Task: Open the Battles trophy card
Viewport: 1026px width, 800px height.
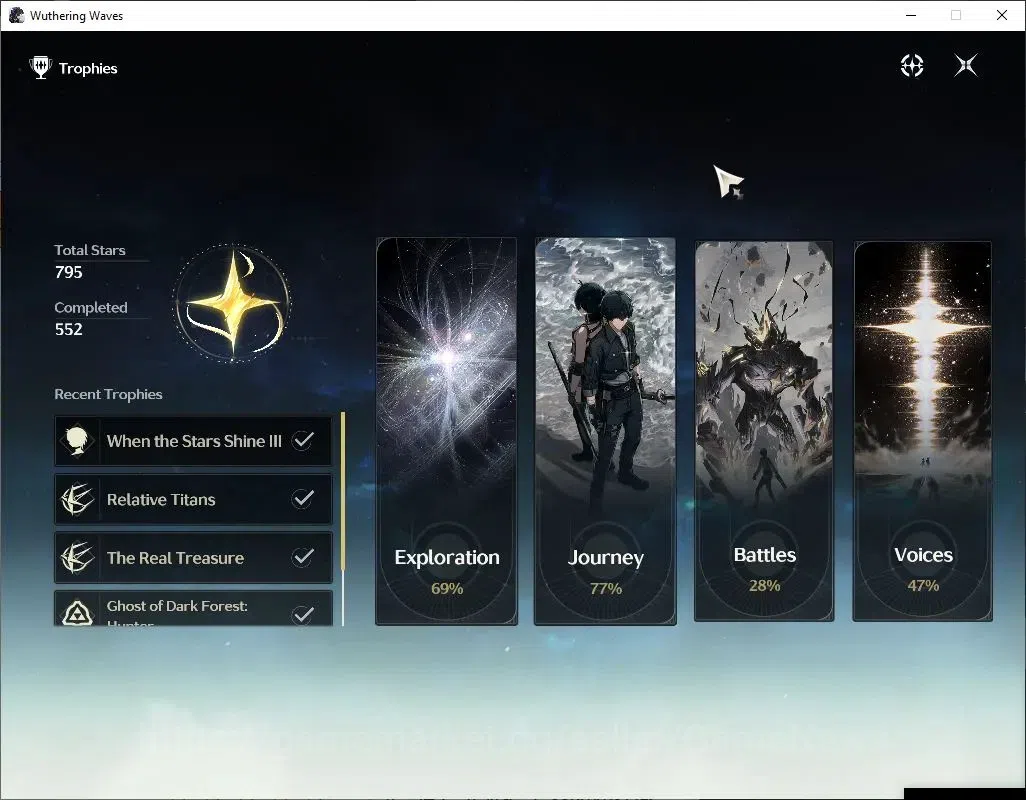Action: [x=764, y=431]
